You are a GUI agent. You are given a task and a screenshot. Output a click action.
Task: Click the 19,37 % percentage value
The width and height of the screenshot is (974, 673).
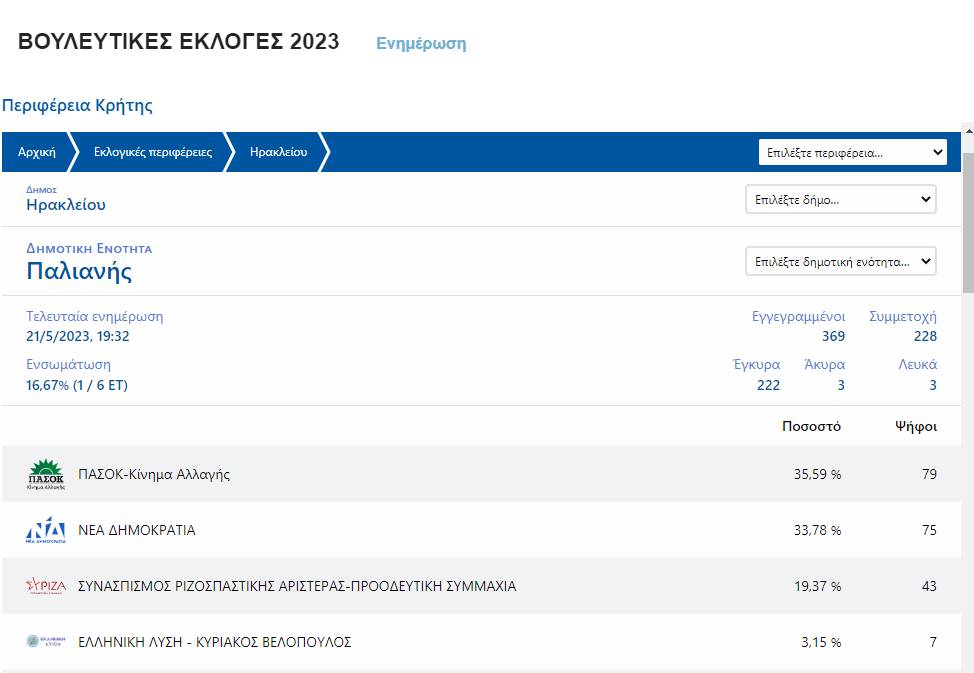click(x=817, y=586)
